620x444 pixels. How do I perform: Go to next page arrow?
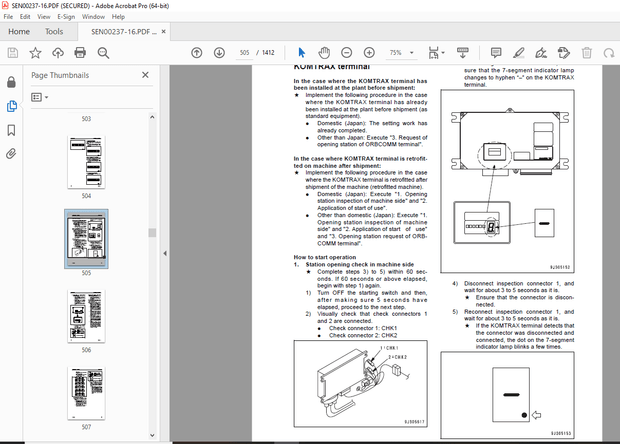click(x=219, y=53)
